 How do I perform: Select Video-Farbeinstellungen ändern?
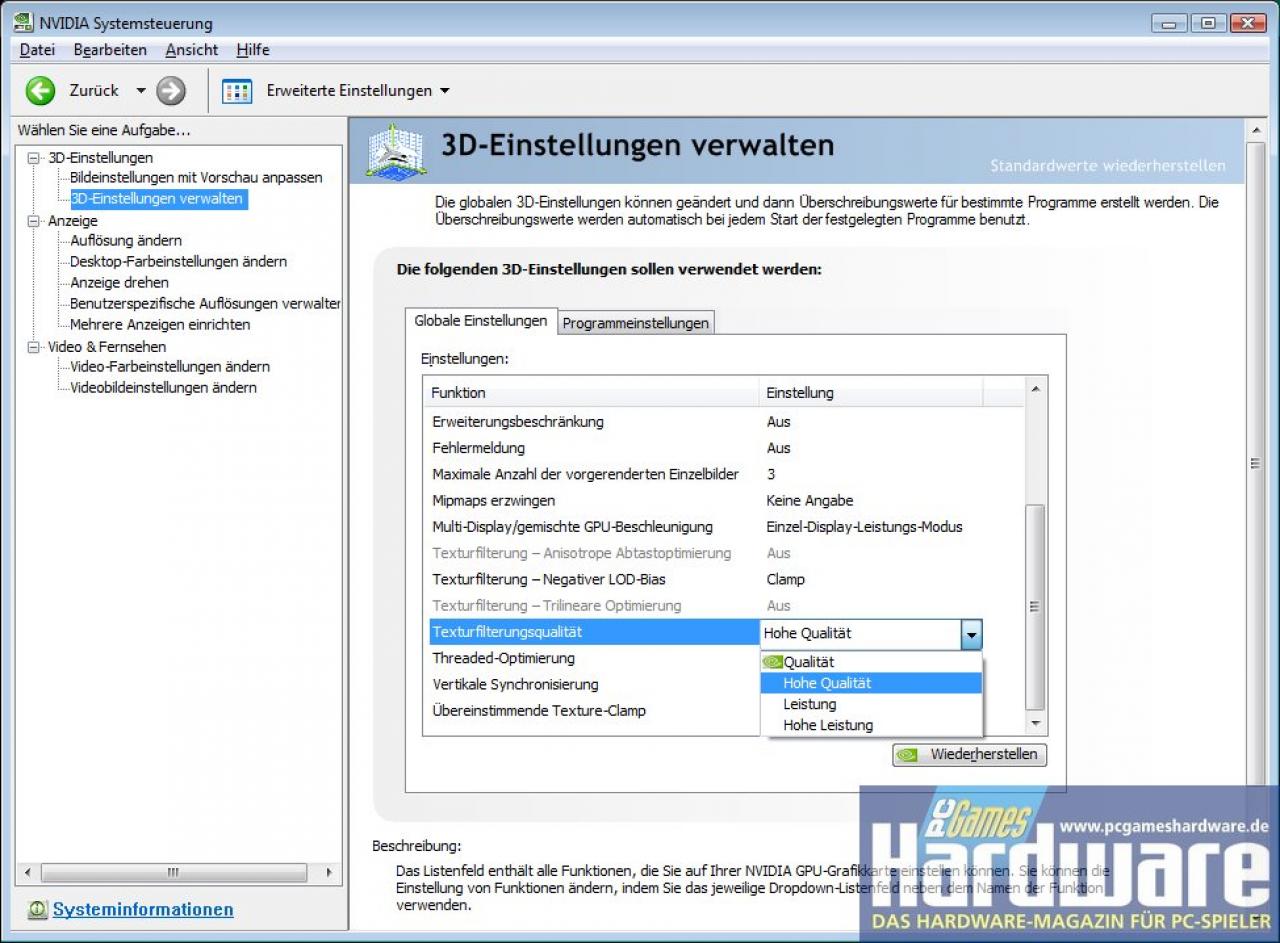point(170,367)
